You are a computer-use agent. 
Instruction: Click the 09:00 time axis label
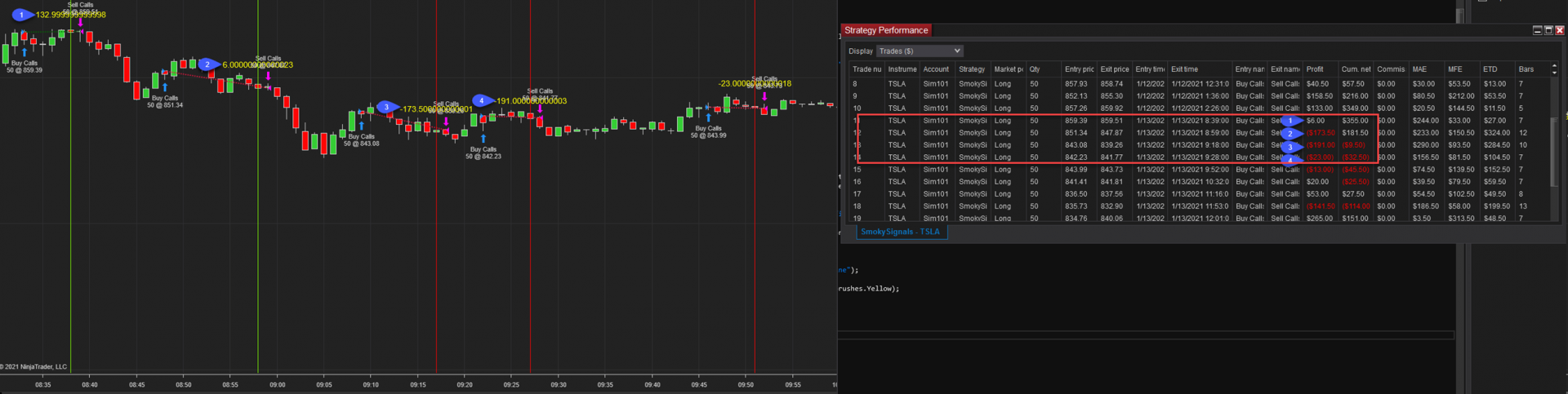(x=278, y=384)
